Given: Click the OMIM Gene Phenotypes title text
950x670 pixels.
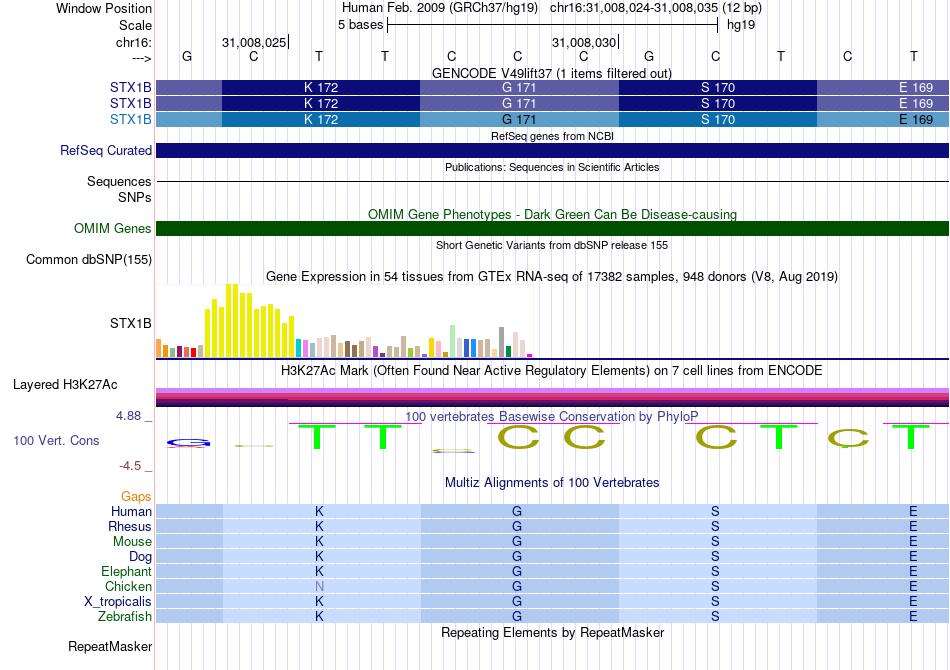Looking at the screenshot, I should [x=552, y=214].
